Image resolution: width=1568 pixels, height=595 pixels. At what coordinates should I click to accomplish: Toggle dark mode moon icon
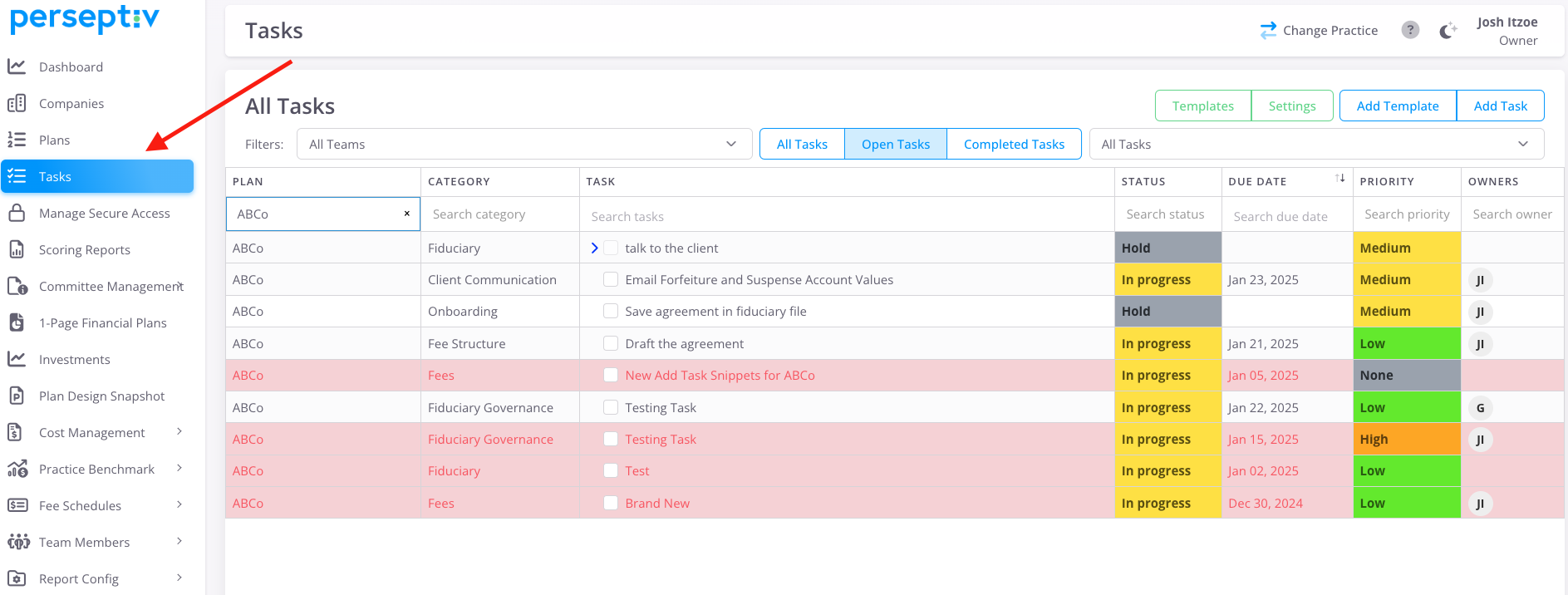pos(1448,31)
